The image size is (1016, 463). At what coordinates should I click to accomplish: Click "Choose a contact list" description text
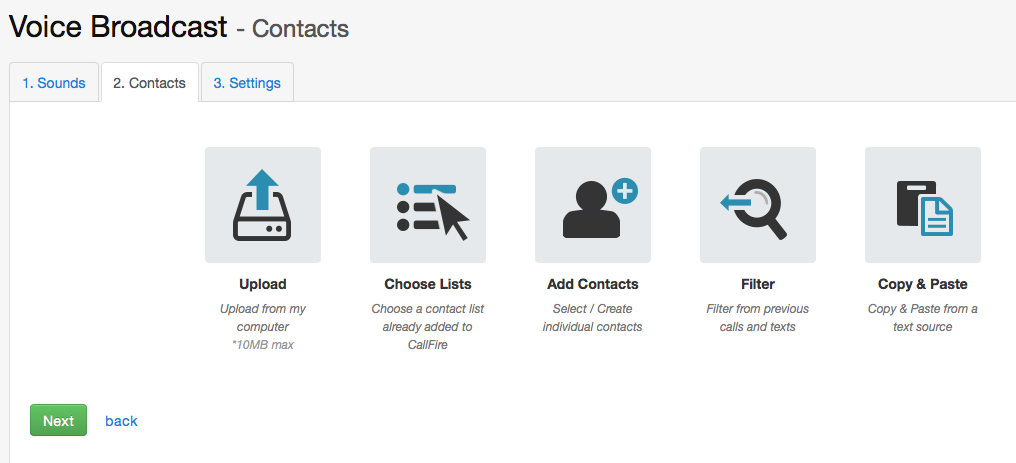click(427, 318)
